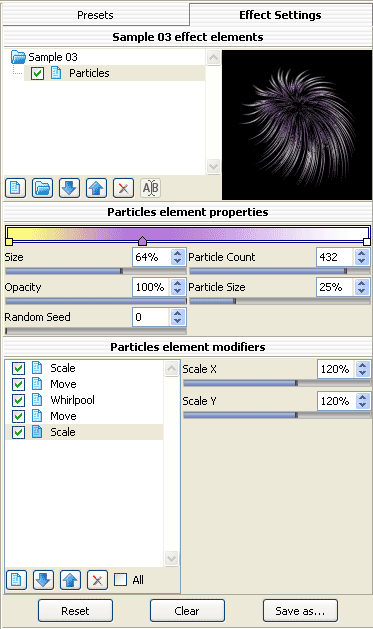The image size is (373, 629).
Task: Select the Particles tree item
Action: (x=114, y=73)
